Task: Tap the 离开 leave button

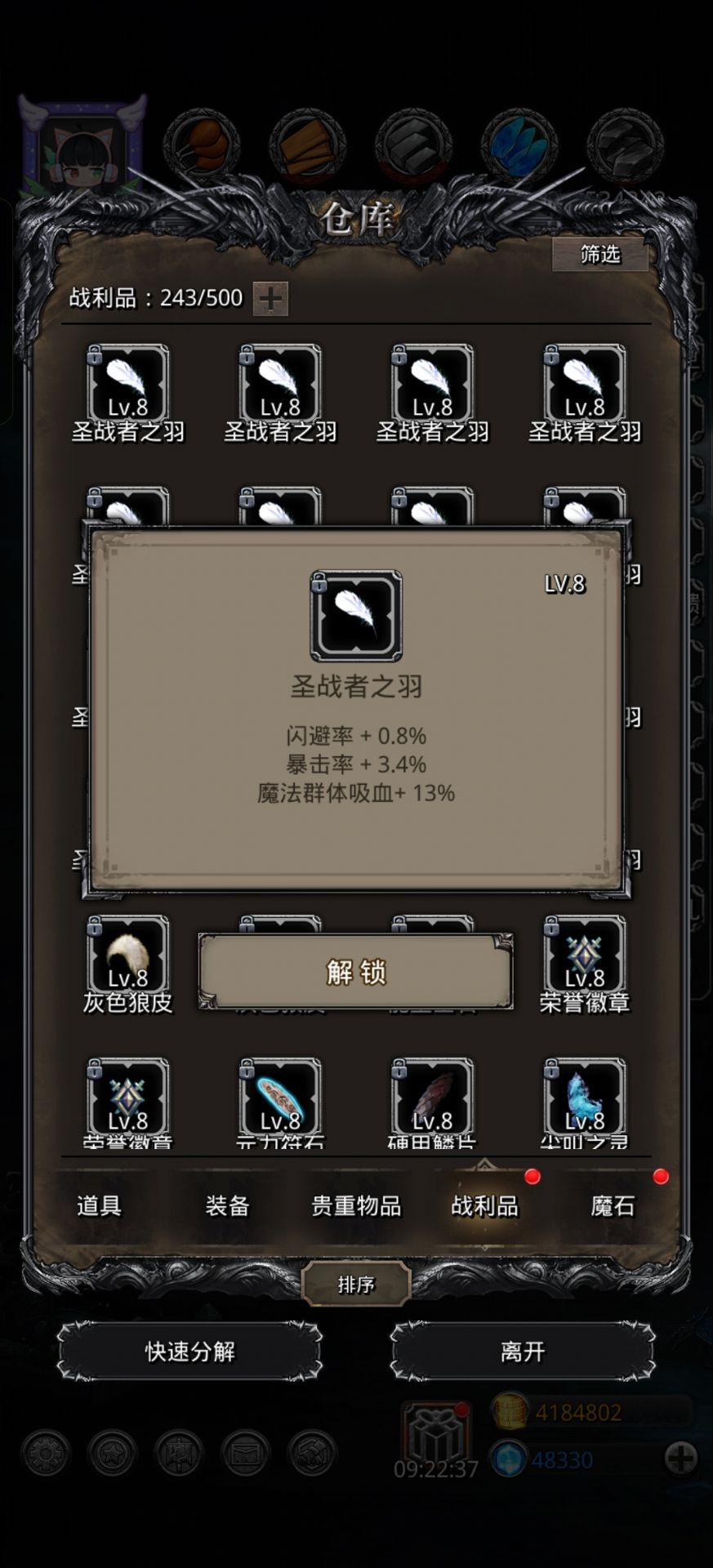Action: pos(523,1352)
